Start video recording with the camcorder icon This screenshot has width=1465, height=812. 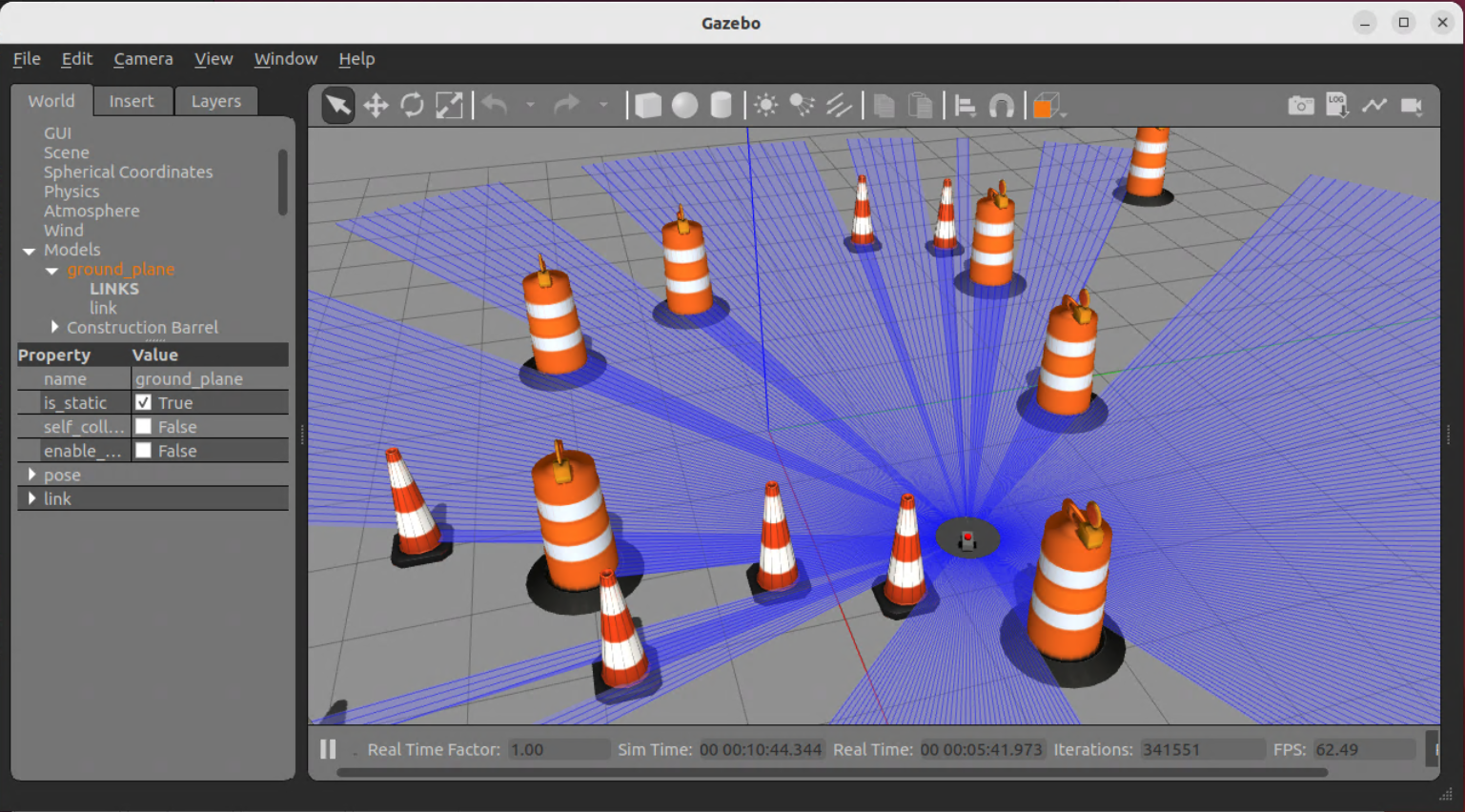(1412, 105)
